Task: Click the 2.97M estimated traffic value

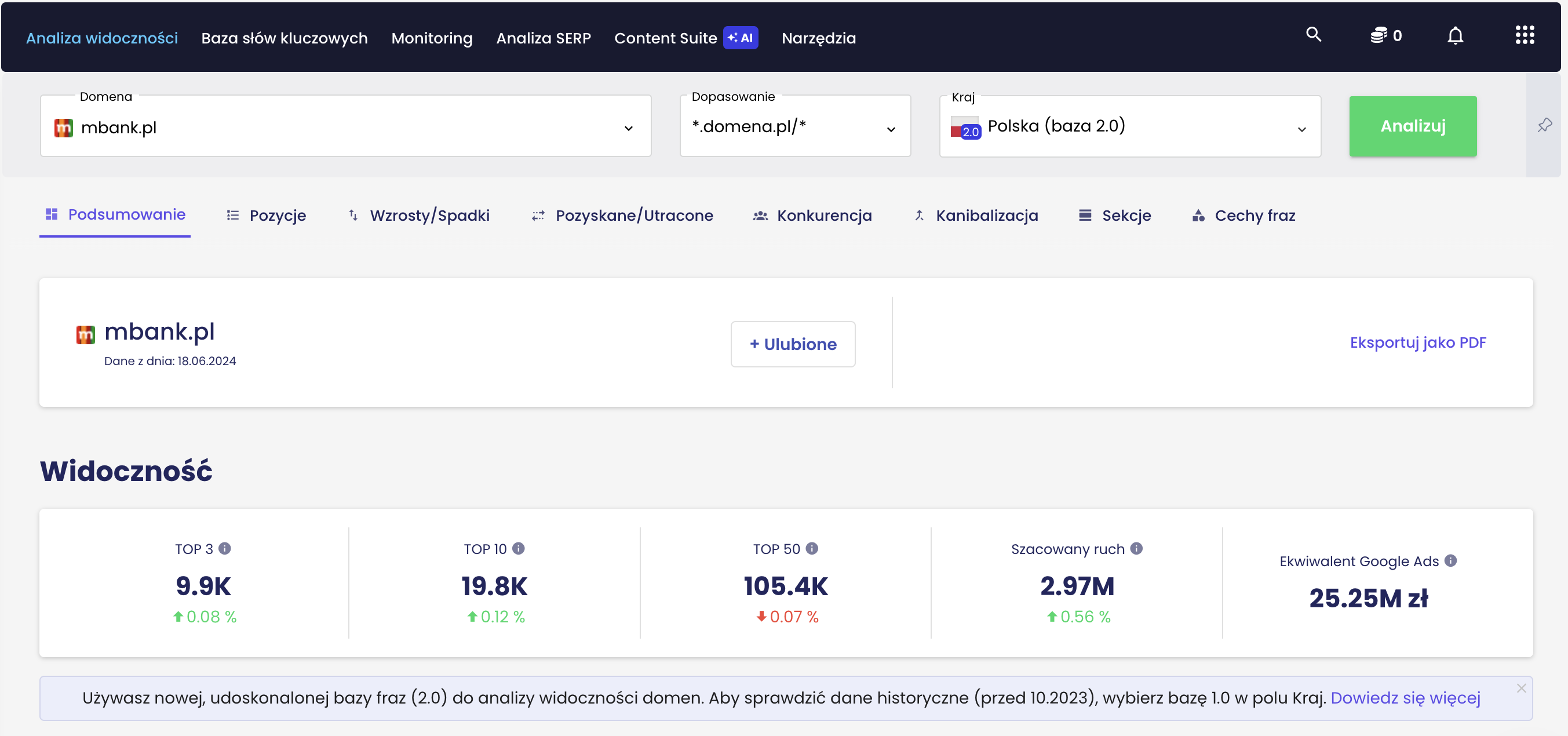Action: [1077, 586]
